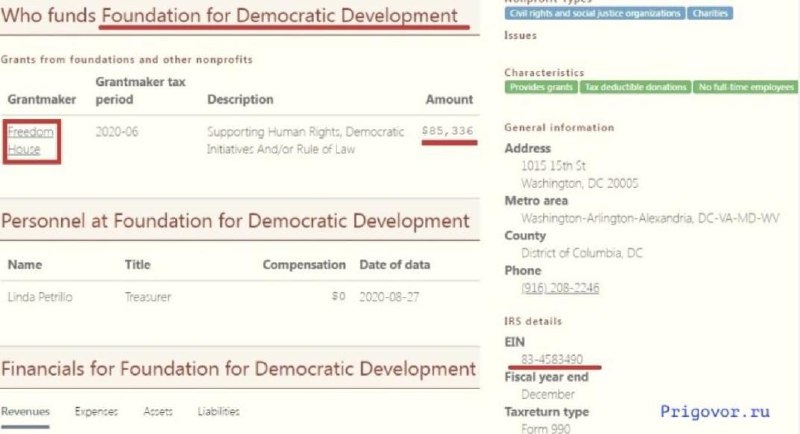
Task: Select the $0 compensation value
Action: pos(339,296)
